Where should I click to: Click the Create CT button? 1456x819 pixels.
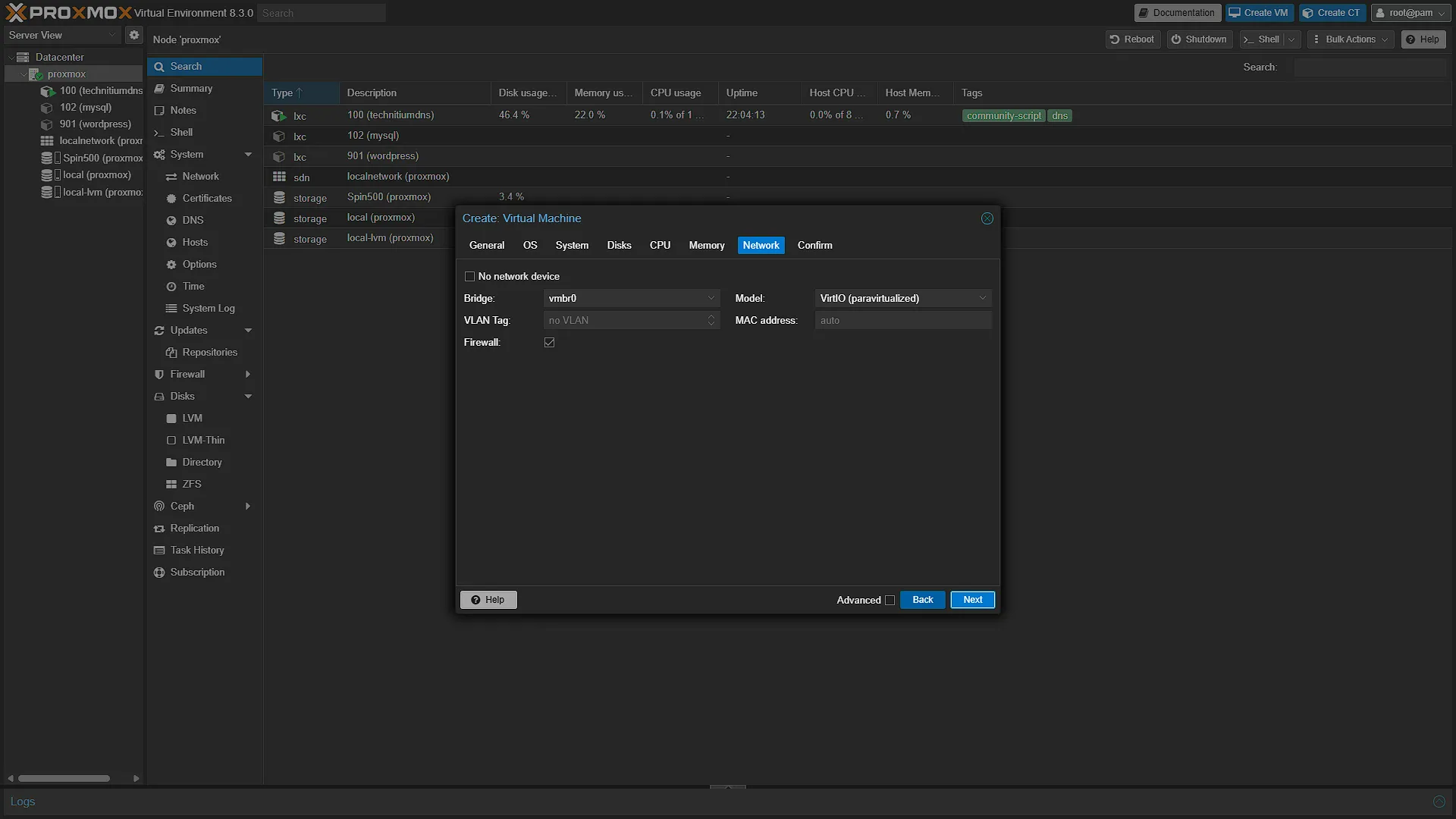tap(1332, 13)
